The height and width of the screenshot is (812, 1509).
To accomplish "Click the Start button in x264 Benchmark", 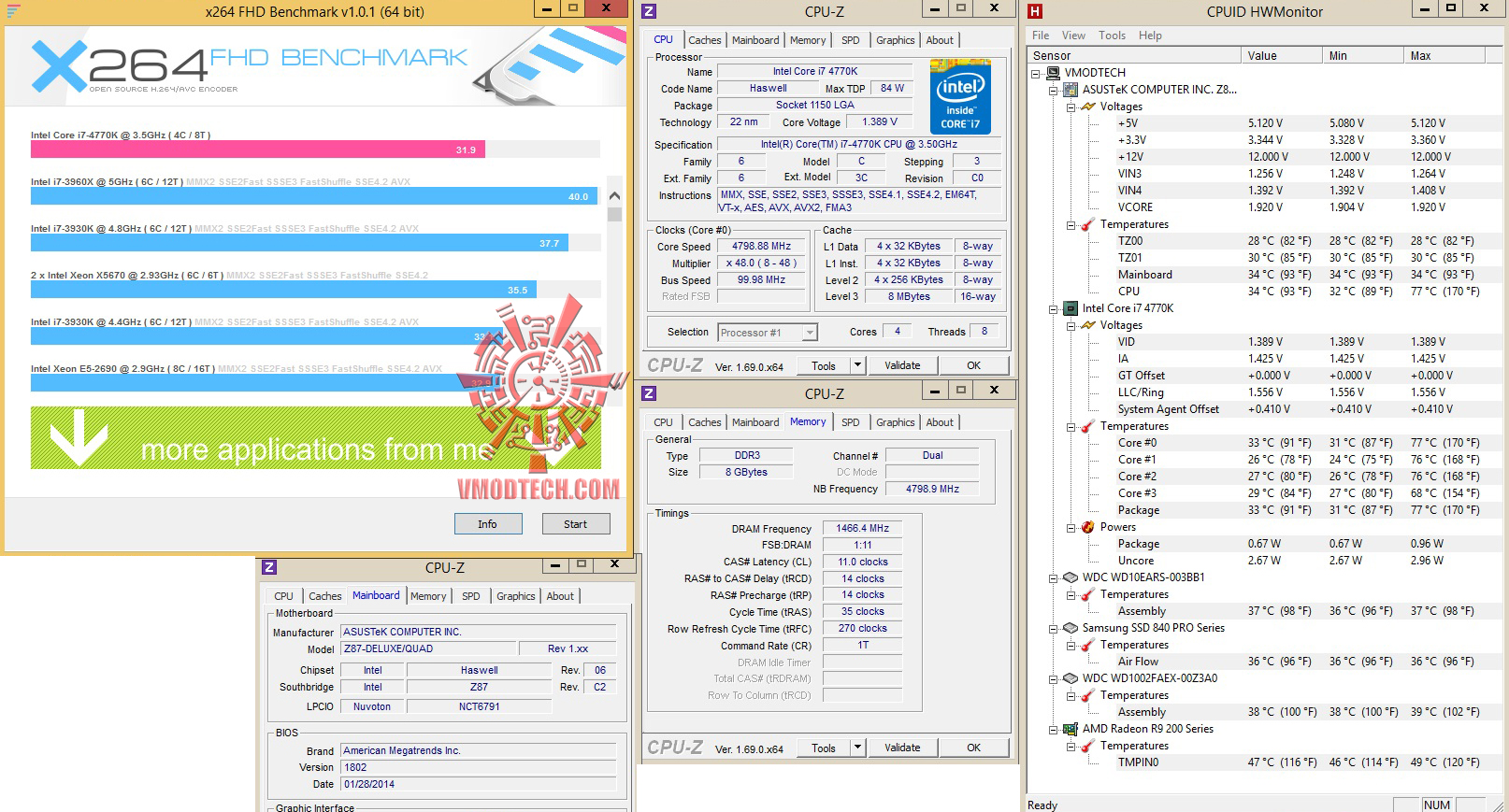I will [x=575, y=524].
